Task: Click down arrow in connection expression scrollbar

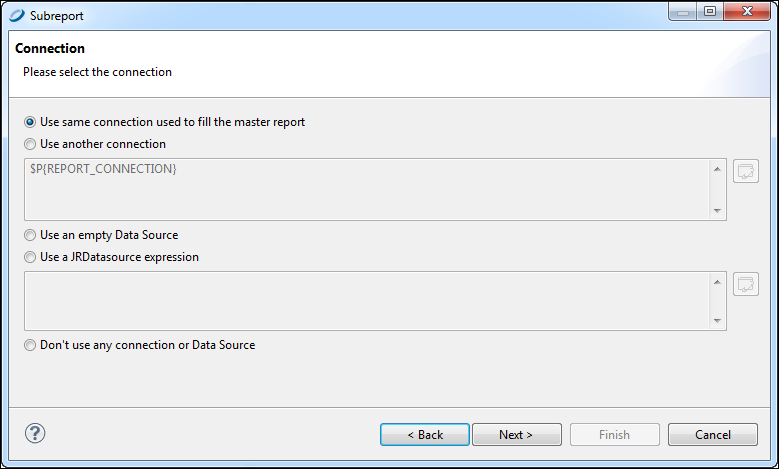Action: (717, 211)
